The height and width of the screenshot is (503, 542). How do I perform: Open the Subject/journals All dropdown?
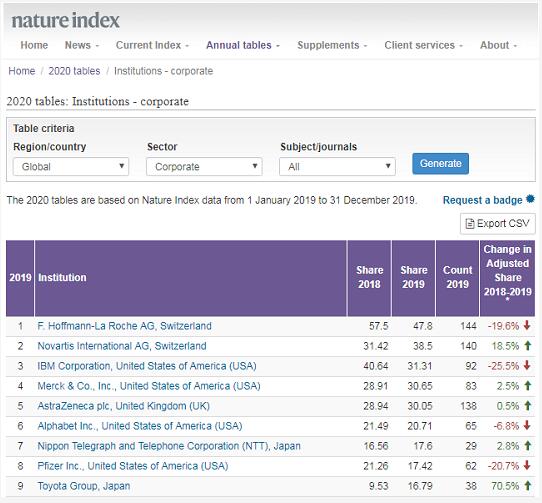tap(337, 167)
